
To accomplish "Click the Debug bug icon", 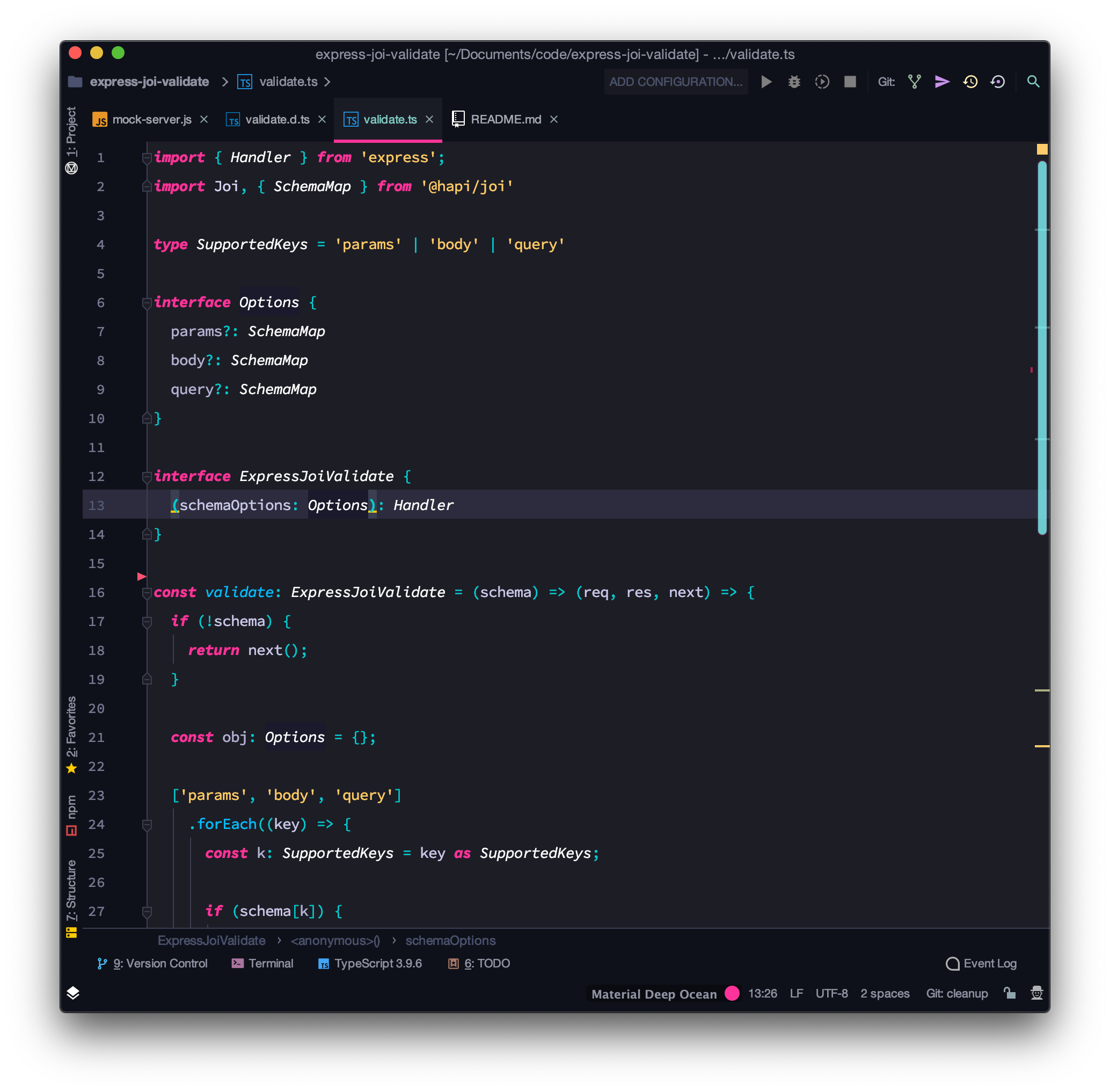I will coord(794,82).
